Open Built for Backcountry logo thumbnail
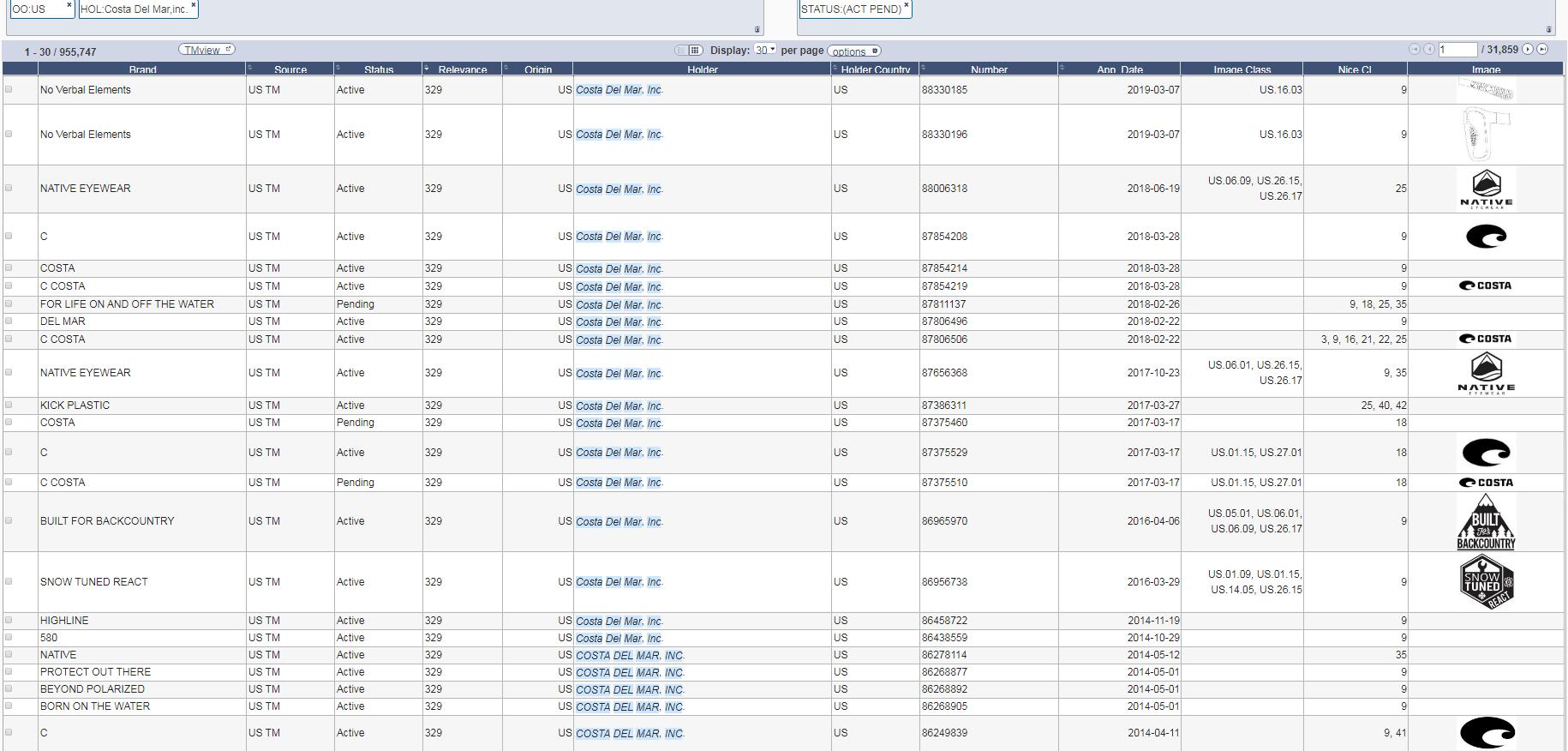 tap(1487, 521)
